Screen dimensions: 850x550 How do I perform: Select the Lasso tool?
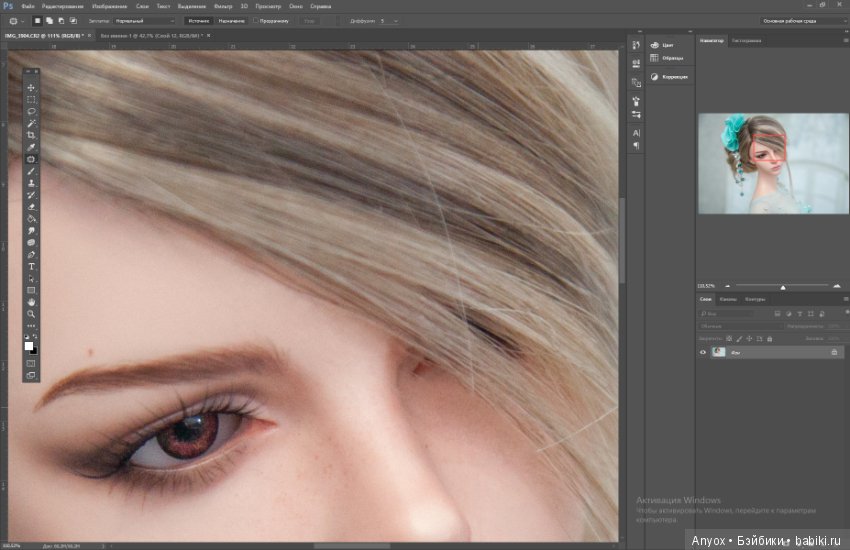[x=31, y=112]
